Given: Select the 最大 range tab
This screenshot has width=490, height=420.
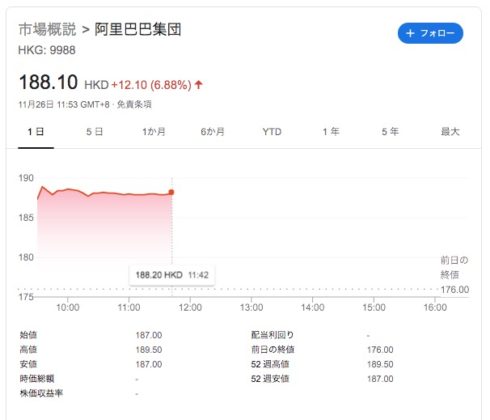Looking at the screenshot, I should coord(450,132).
